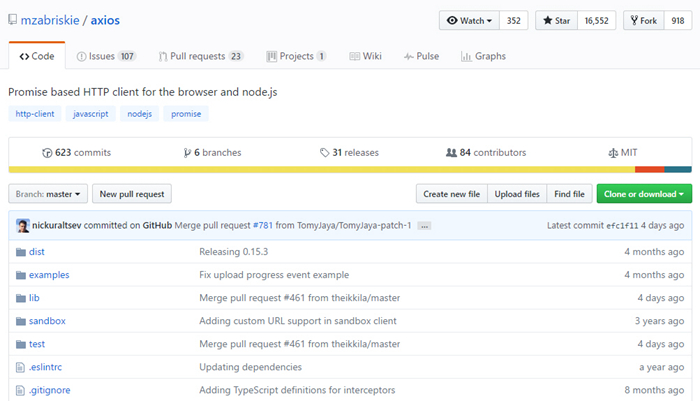Open pull request #781 link
This screenshot has width=700, height=401.
point(263,226)
